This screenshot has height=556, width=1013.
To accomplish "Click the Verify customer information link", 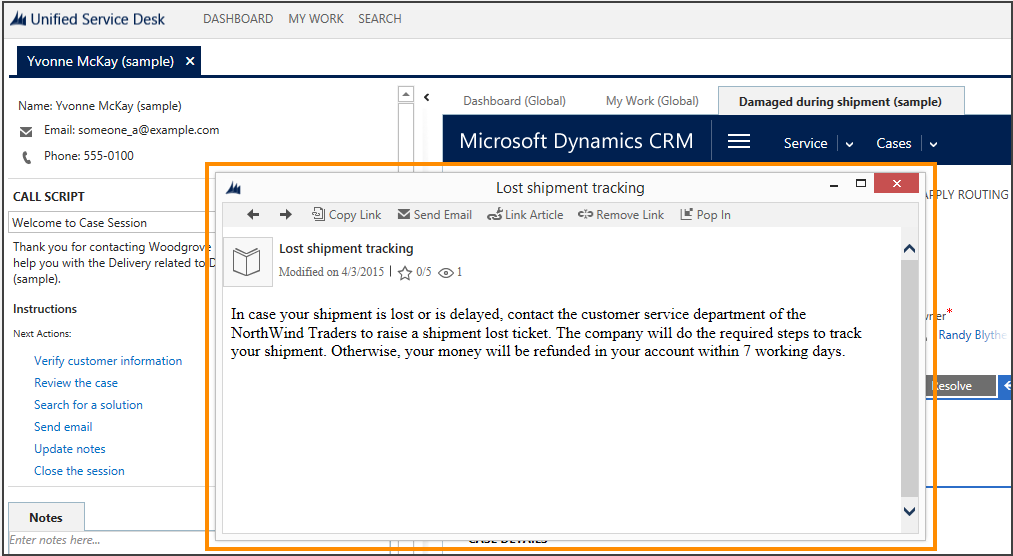I will click(108, 361).
